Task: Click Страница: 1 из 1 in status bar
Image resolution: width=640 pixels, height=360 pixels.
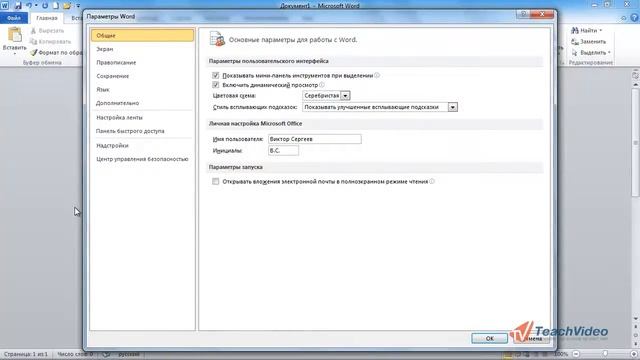Action: pos(26,354)
